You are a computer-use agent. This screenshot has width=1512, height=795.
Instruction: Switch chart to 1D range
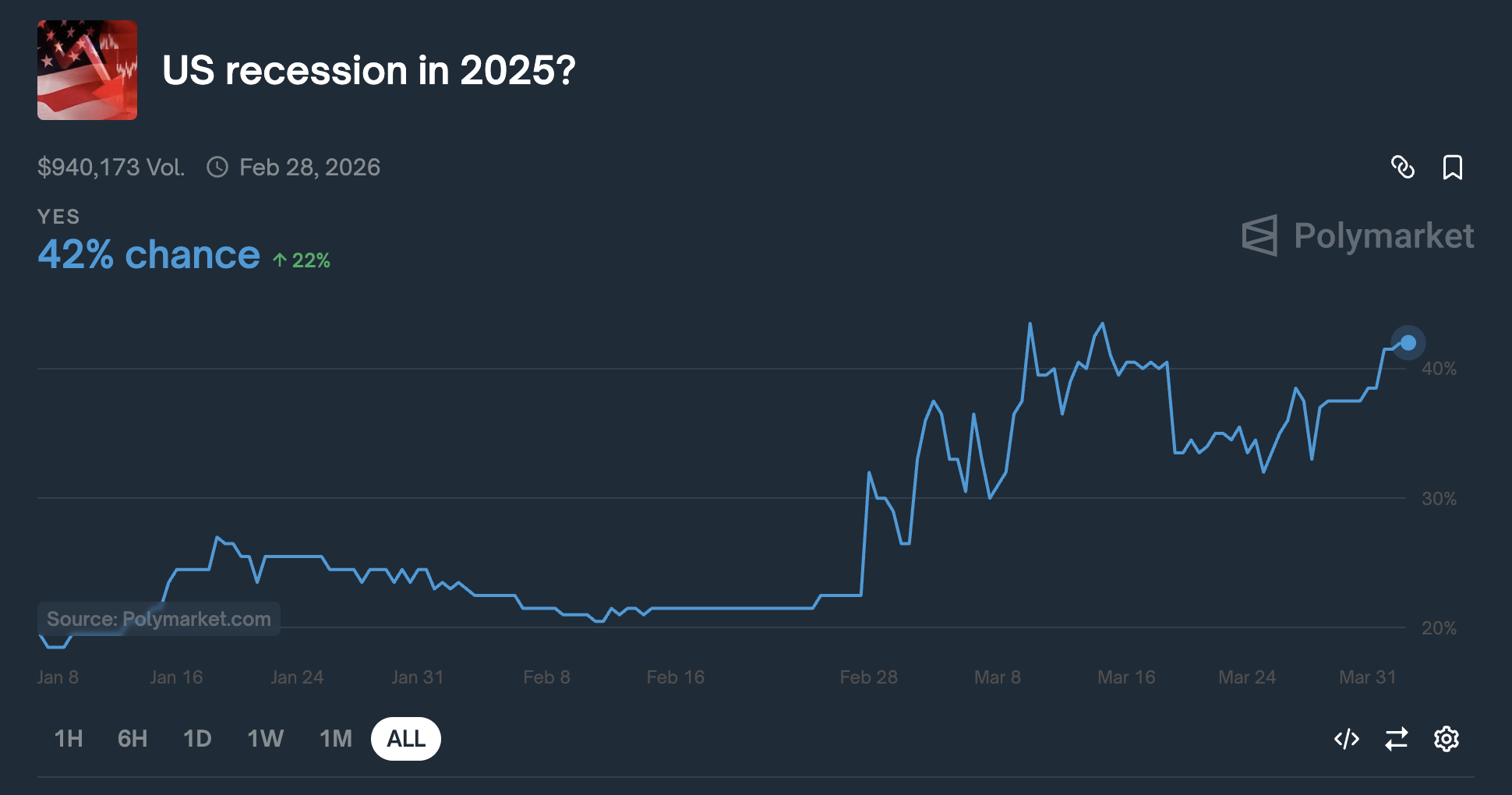pos(197,738)
